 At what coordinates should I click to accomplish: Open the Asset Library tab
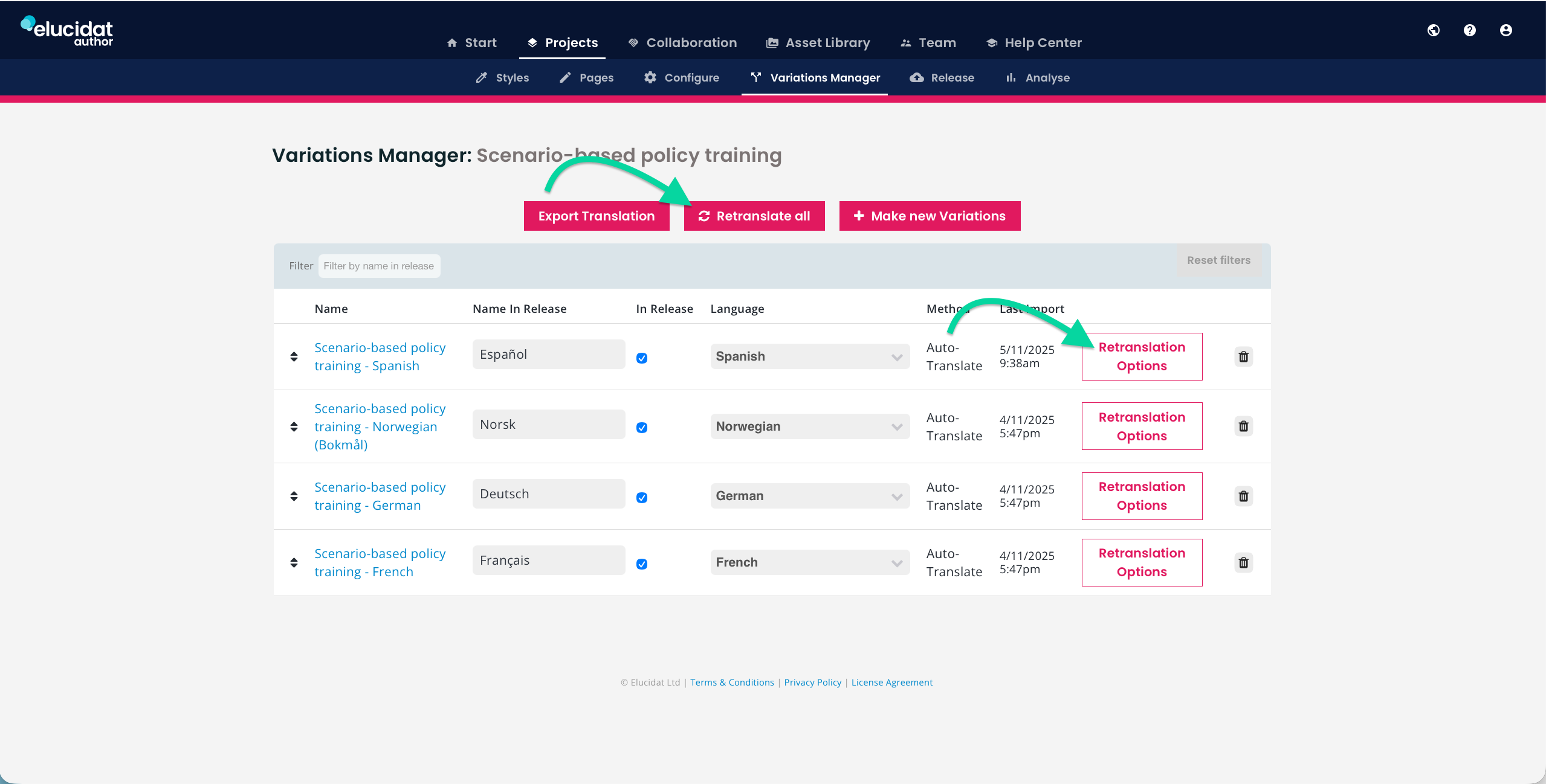click(818, 43)
